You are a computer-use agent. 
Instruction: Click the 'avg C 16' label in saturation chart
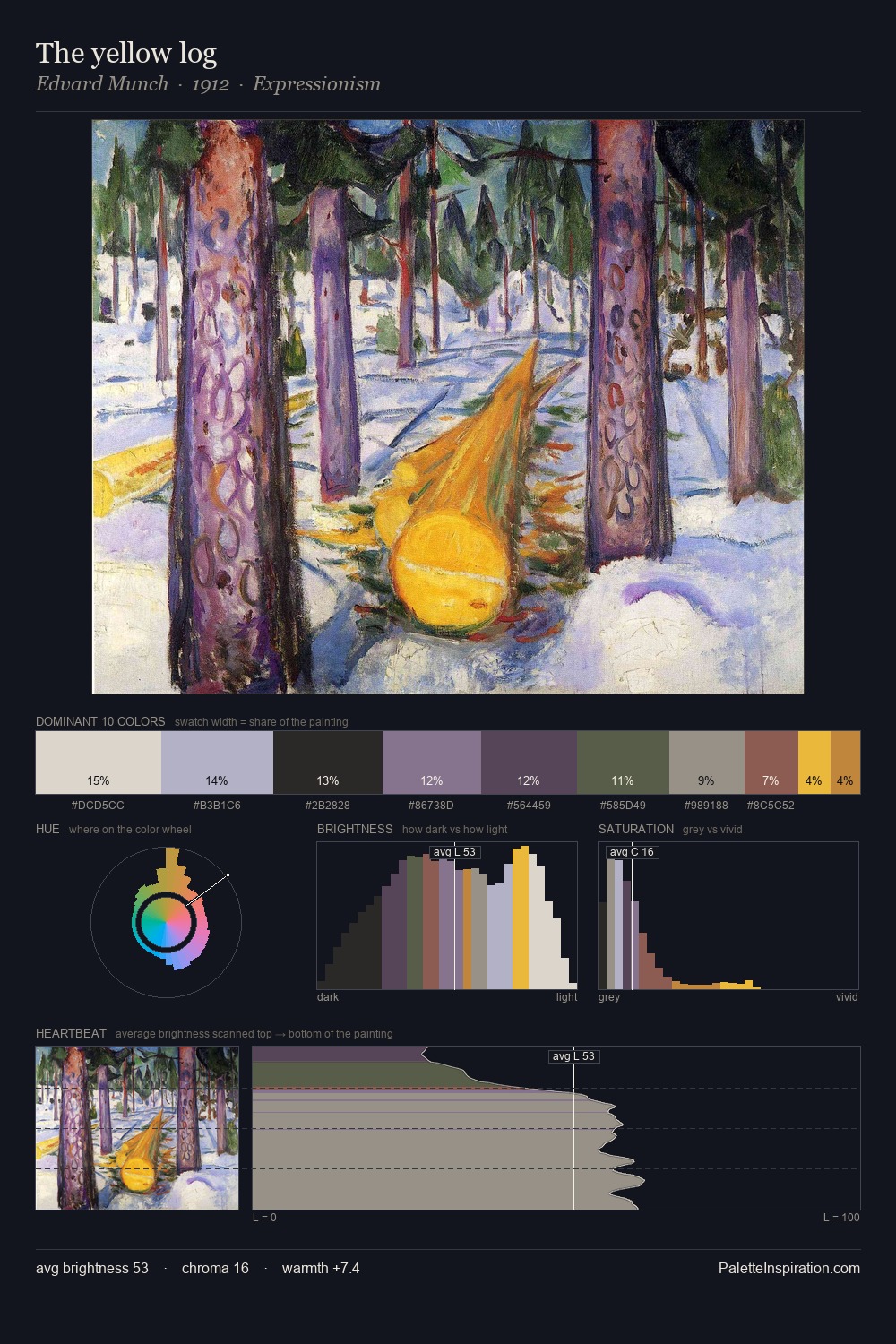pyautogui.click(x=633, y=851)
